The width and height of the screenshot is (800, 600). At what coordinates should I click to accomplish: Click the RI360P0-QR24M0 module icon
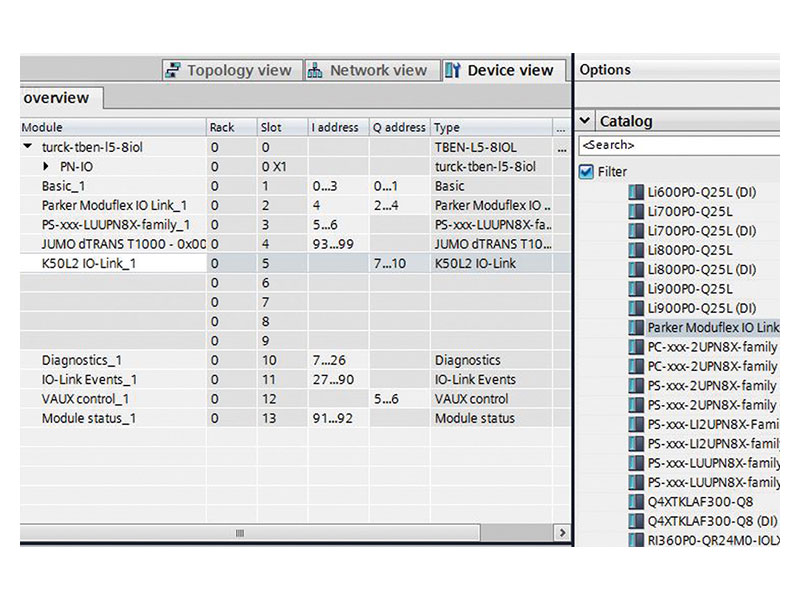(636, 539)
